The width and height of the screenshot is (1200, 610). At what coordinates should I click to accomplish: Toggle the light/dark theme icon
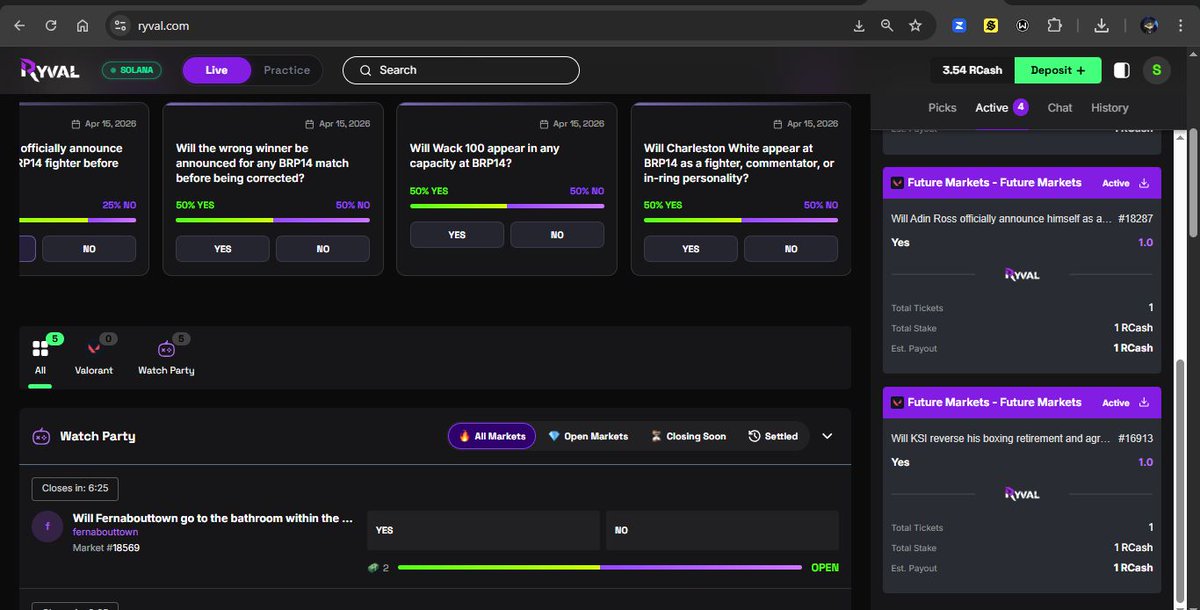click(x=1122, y=70)
